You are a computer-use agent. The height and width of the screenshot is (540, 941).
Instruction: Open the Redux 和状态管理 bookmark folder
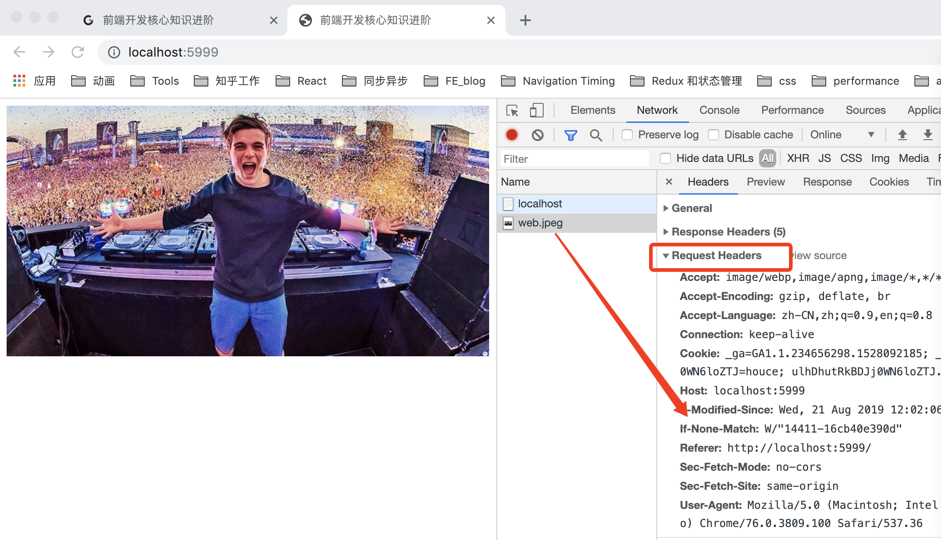pyautogui.click(x=687, y=81)
